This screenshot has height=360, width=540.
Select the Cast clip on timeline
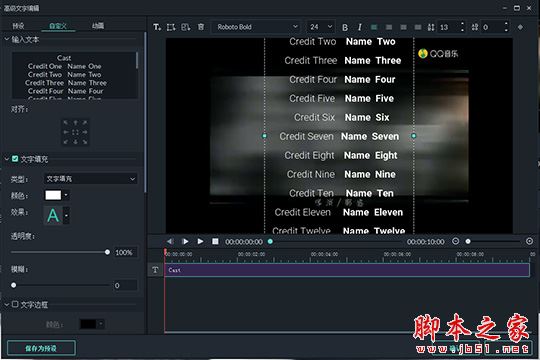[x=347, y=270]
